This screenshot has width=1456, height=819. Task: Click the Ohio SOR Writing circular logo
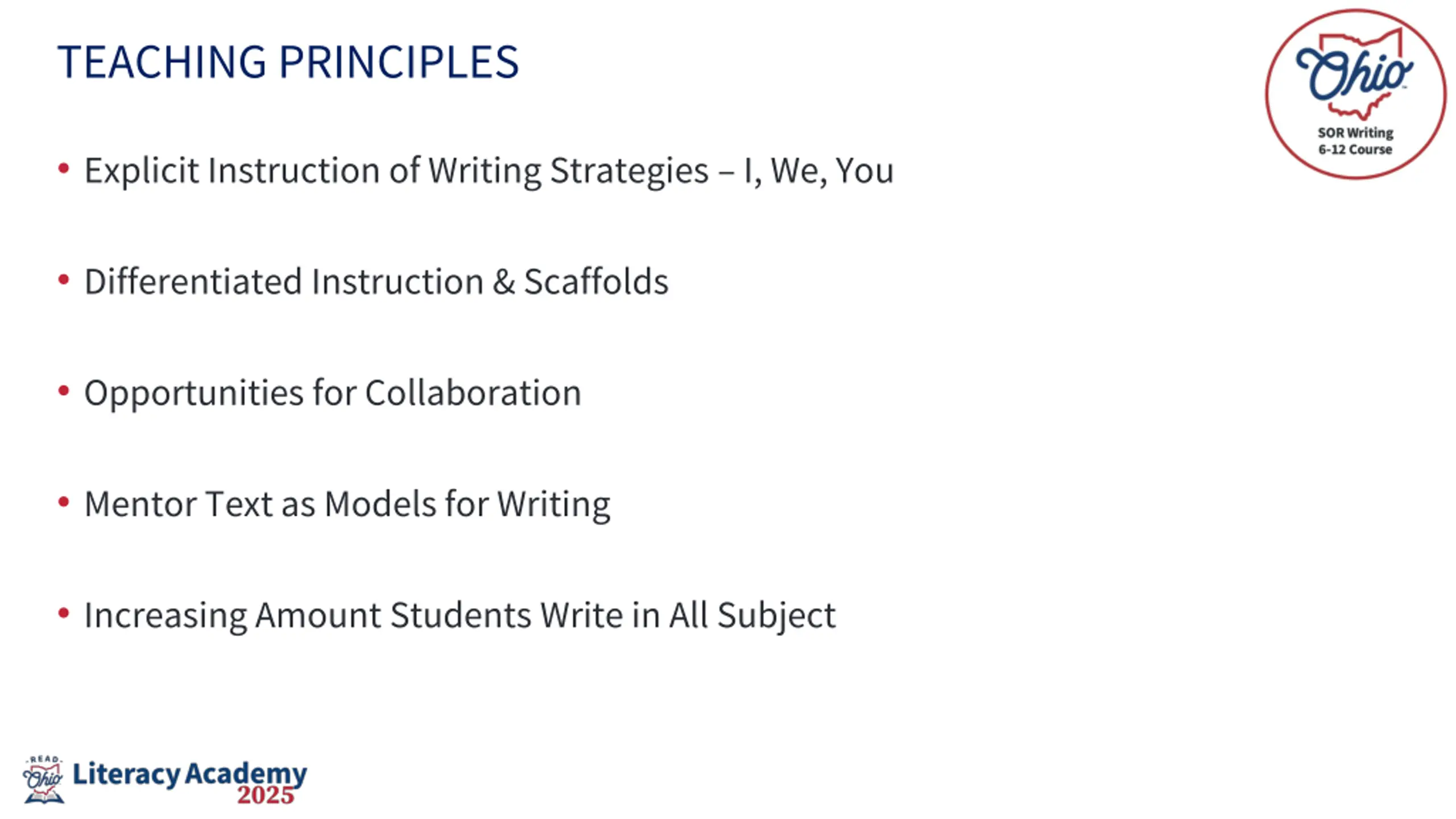coord(1355,94)
